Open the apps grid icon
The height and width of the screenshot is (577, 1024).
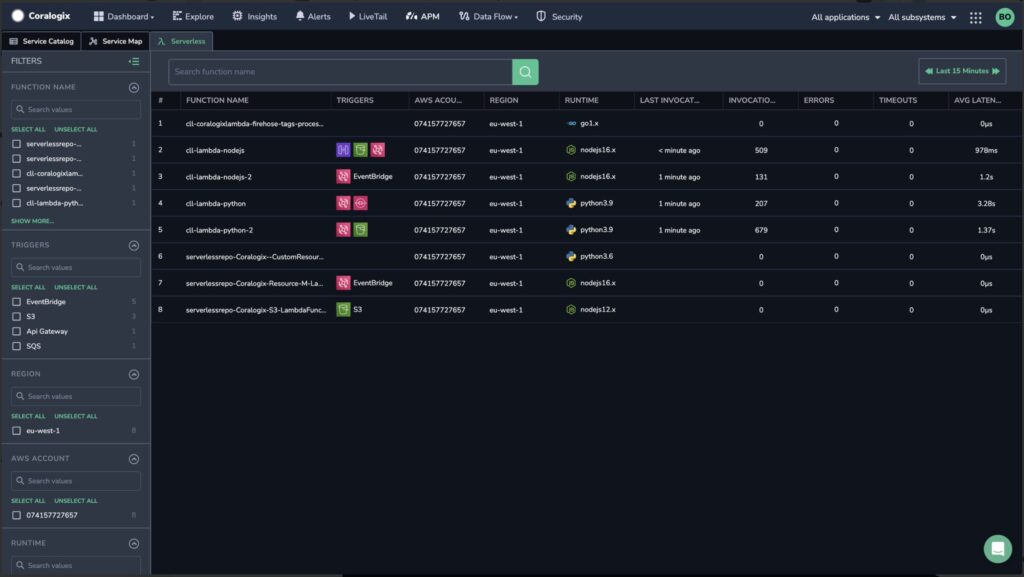coord(975,18)
